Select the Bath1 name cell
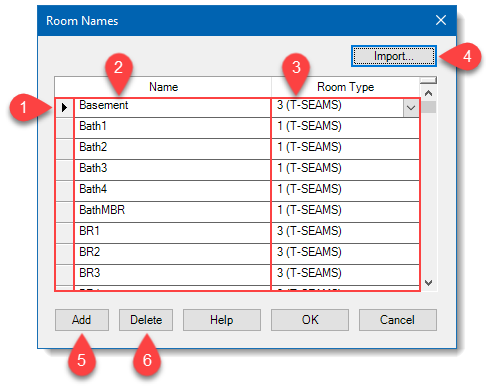 point(172,128)
